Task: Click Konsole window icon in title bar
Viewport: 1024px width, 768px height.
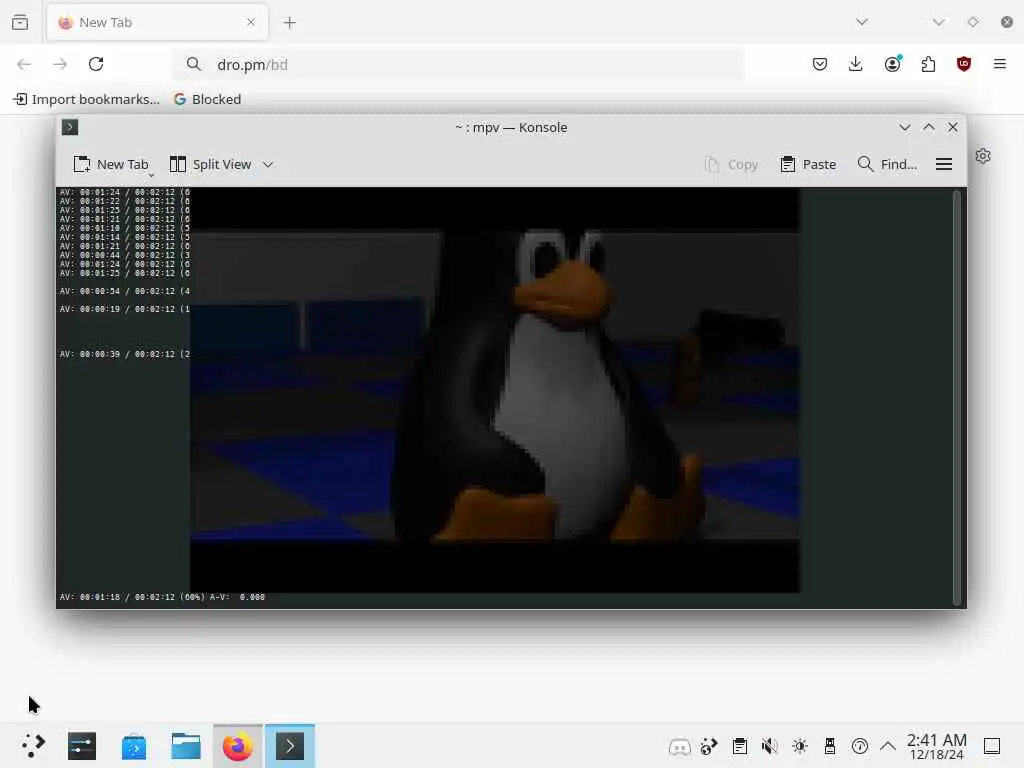Action: 70,127
